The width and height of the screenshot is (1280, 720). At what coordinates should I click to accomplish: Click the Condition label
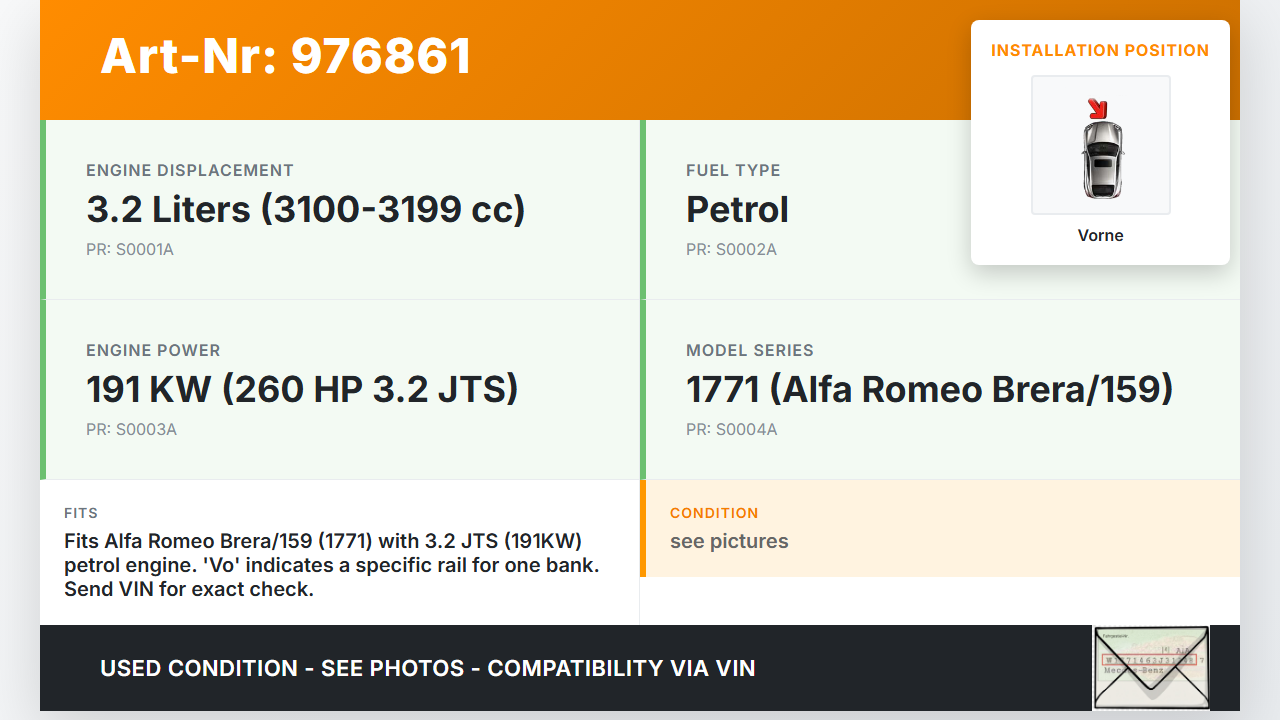click(714, 513)
